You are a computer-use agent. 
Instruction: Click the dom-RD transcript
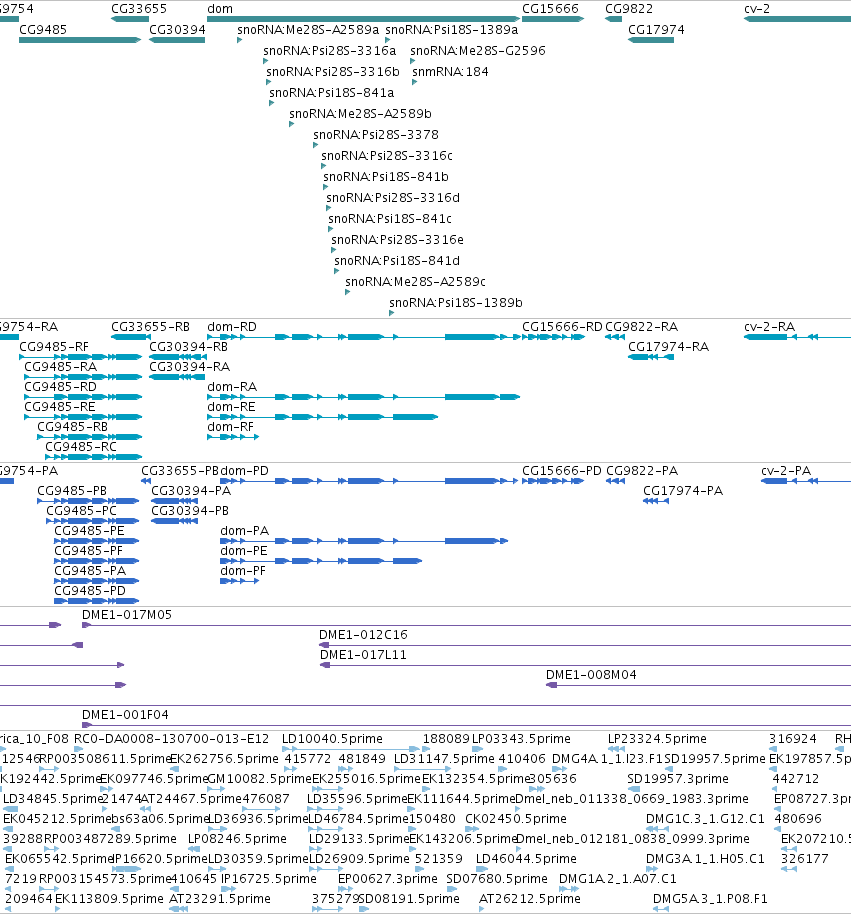[364, 338]
